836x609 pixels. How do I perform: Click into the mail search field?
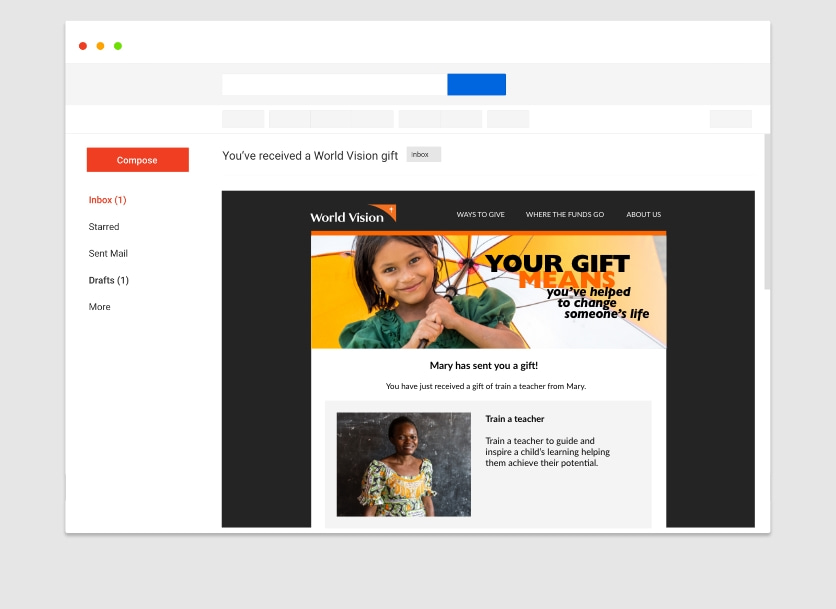(x=334, y=85)
